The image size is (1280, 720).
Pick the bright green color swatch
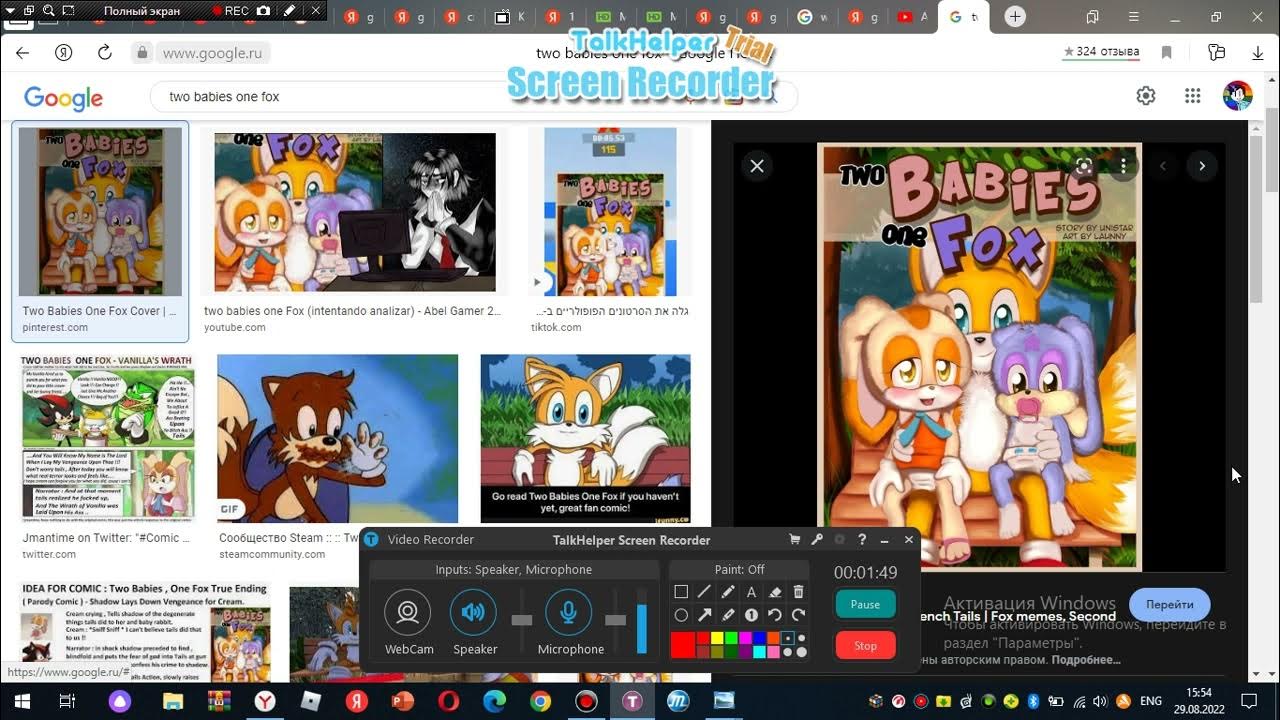(732, 638)
